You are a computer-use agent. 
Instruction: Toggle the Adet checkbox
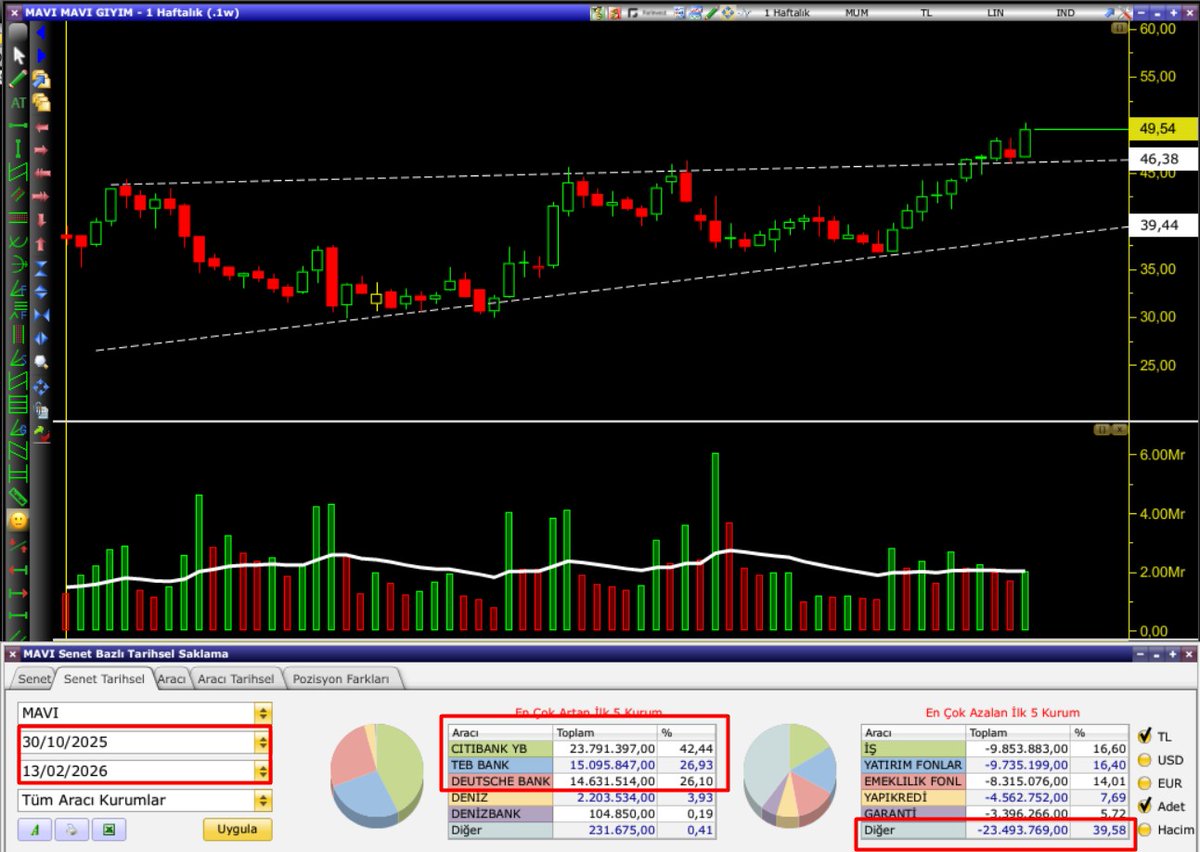(x=1143, y=806)
